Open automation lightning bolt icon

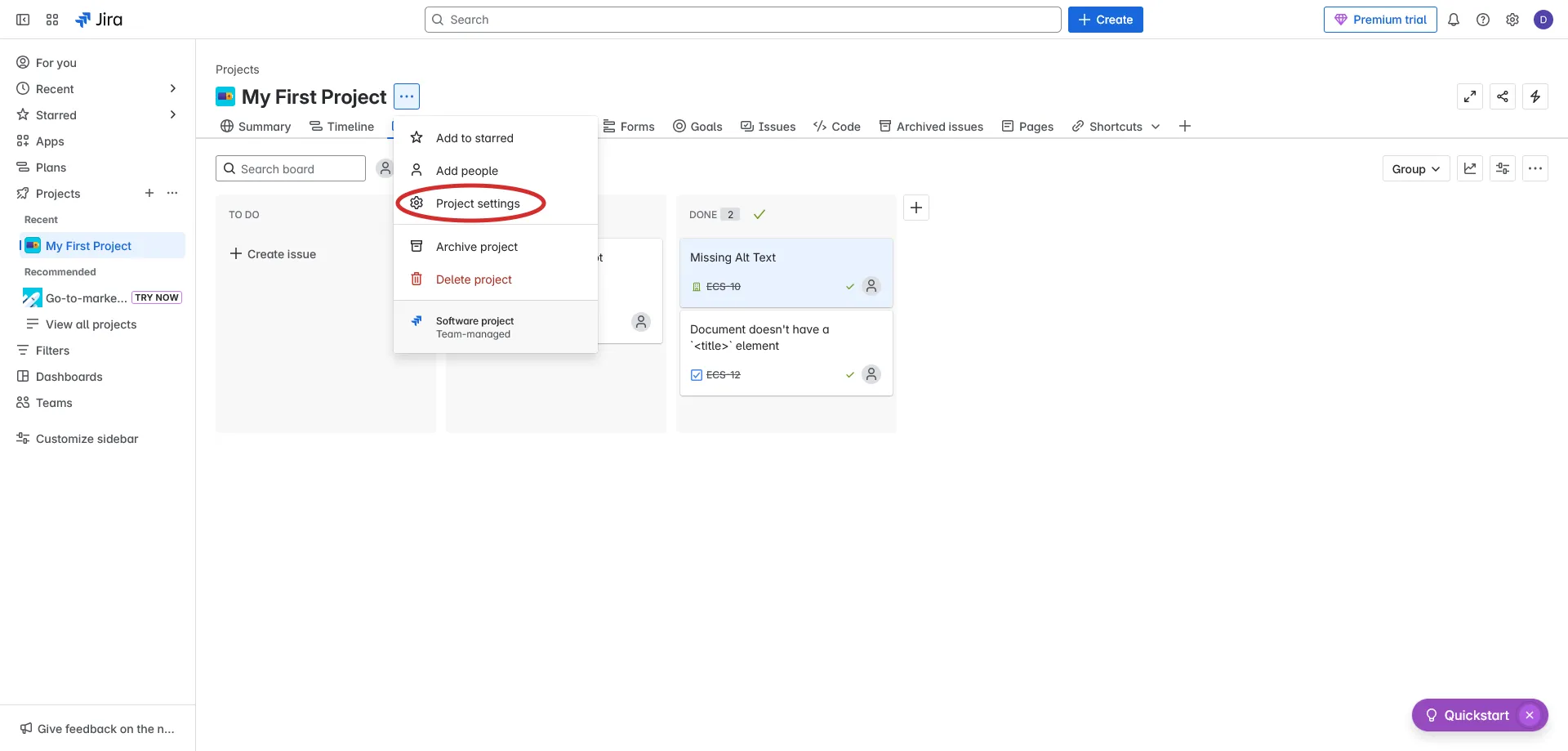pyautogui.click(x=1535, y=96)
